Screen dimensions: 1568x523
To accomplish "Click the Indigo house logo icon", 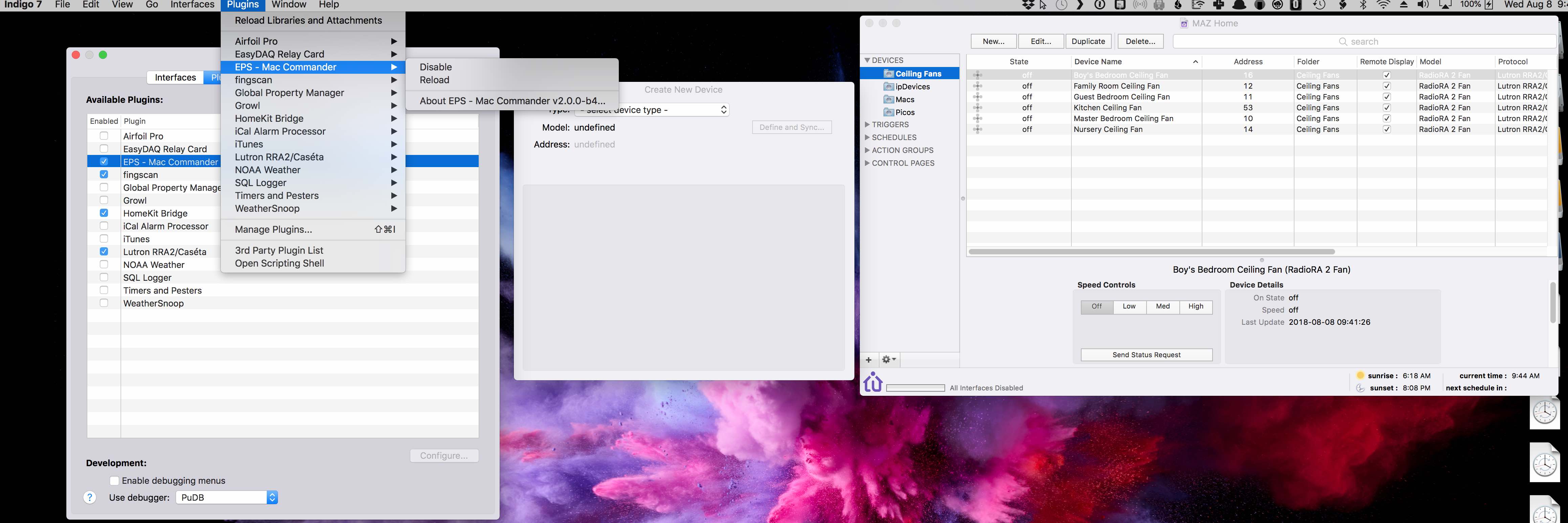I will click(x=873, y=382).
